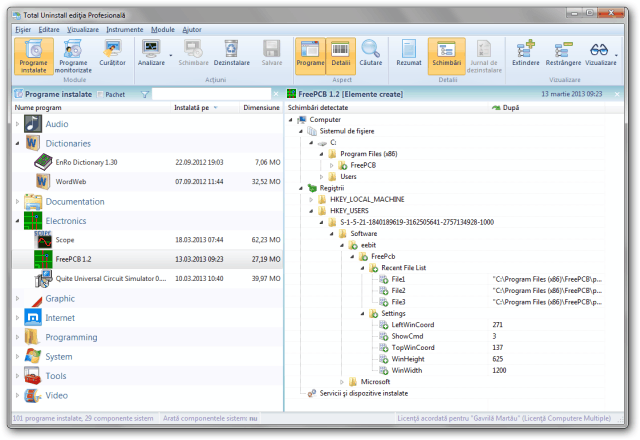Click the Computer node icon
Image resolution: width=640 pixels, height=440 pixels.
click(x=302, y=120)
